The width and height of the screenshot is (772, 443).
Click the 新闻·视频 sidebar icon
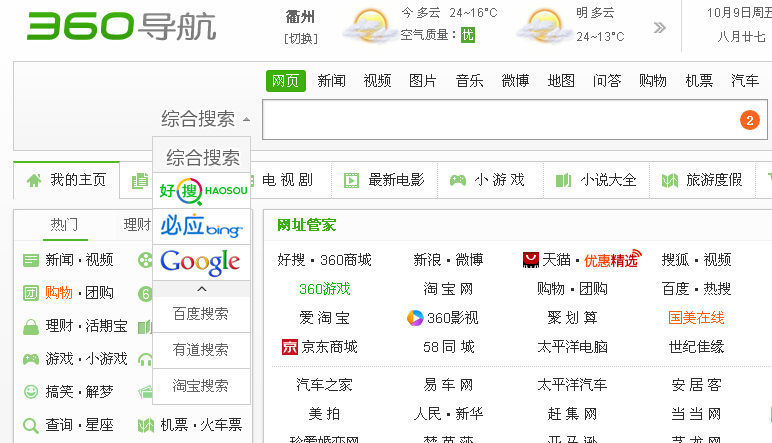[x=31, y=260]
